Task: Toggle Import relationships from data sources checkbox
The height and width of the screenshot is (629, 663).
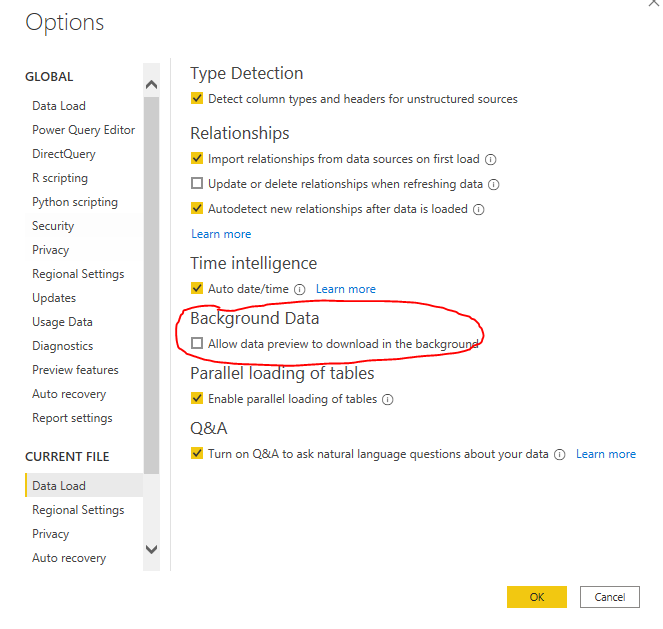Action: click(197, 159)
